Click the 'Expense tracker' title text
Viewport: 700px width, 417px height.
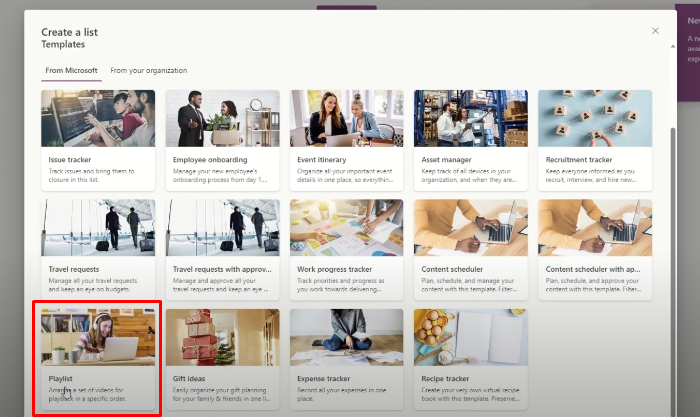pyautogui.click(x=323, y=379)
